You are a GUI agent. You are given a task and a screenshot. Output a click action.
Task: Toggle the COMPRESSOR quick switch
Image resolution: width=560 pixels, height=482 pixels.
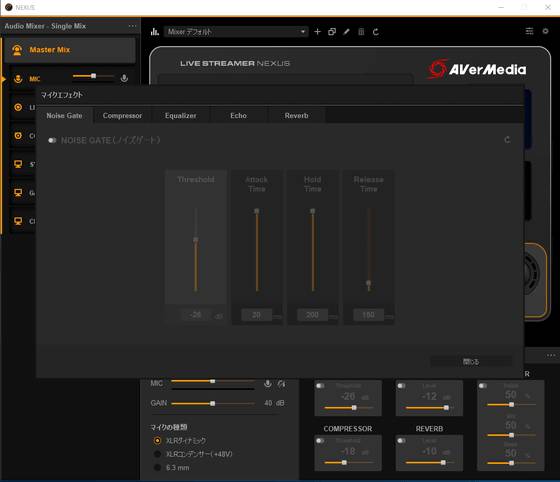coord(320,441)
